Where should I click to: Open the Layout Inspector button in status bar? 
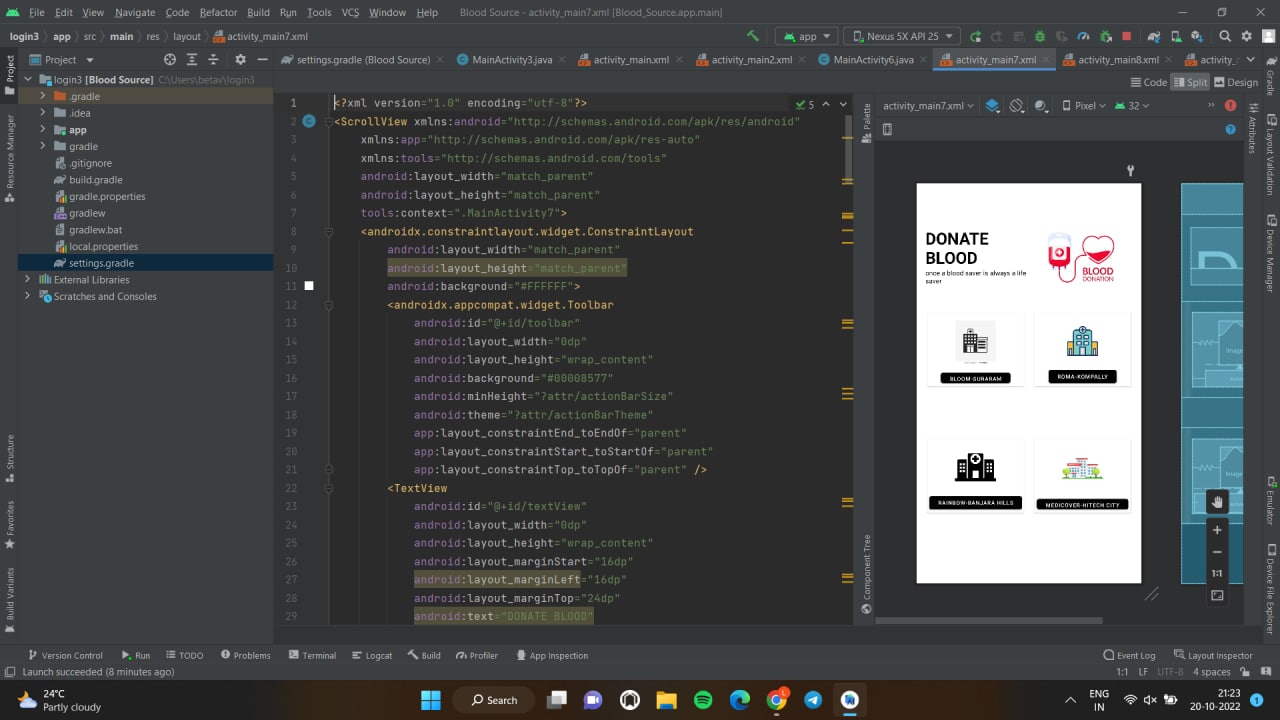(1213, 656)
